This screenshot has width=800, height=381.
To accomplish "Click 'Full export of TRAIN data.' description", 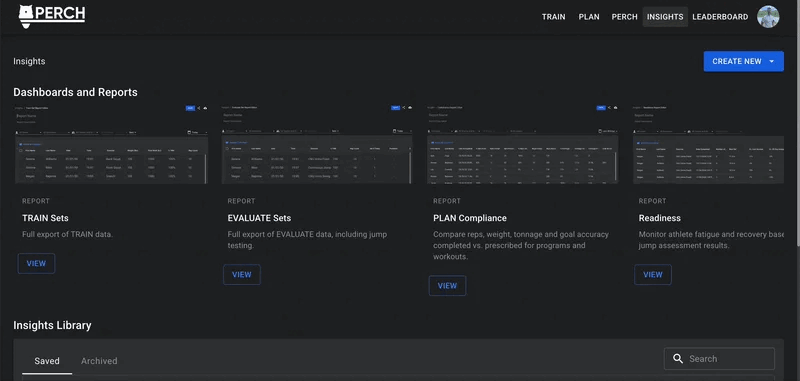I will pyautogui.click(x=67, y=235).
